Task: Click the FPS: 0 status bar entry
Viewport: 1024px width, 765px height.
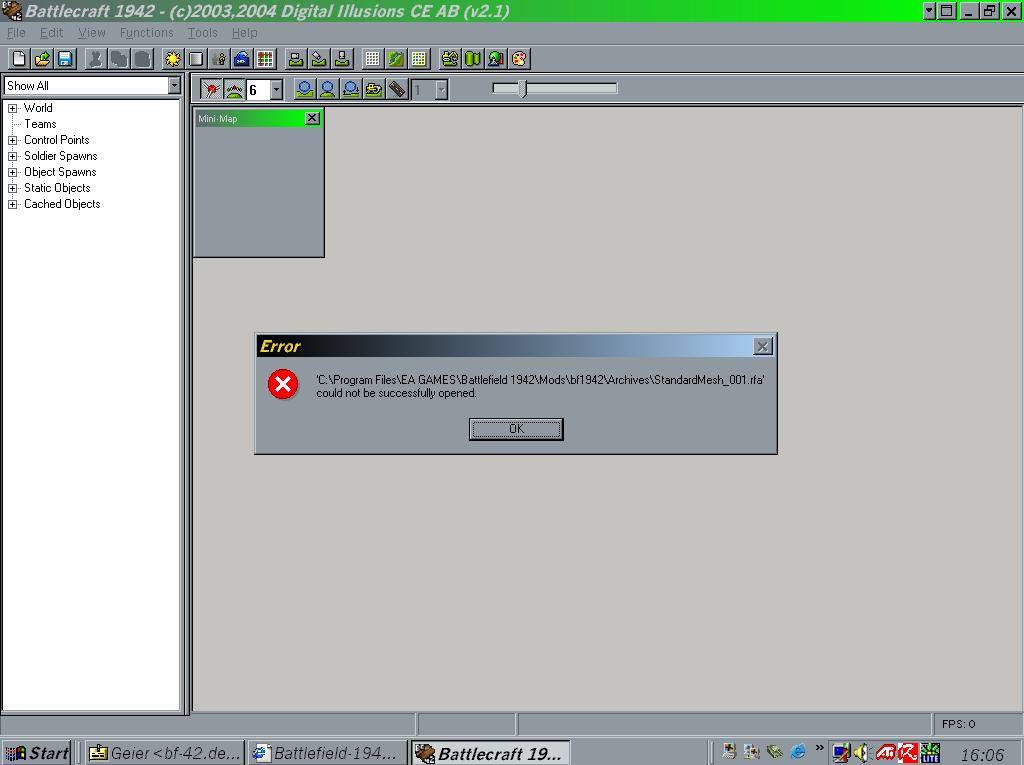Action: [x=958, y=724]
